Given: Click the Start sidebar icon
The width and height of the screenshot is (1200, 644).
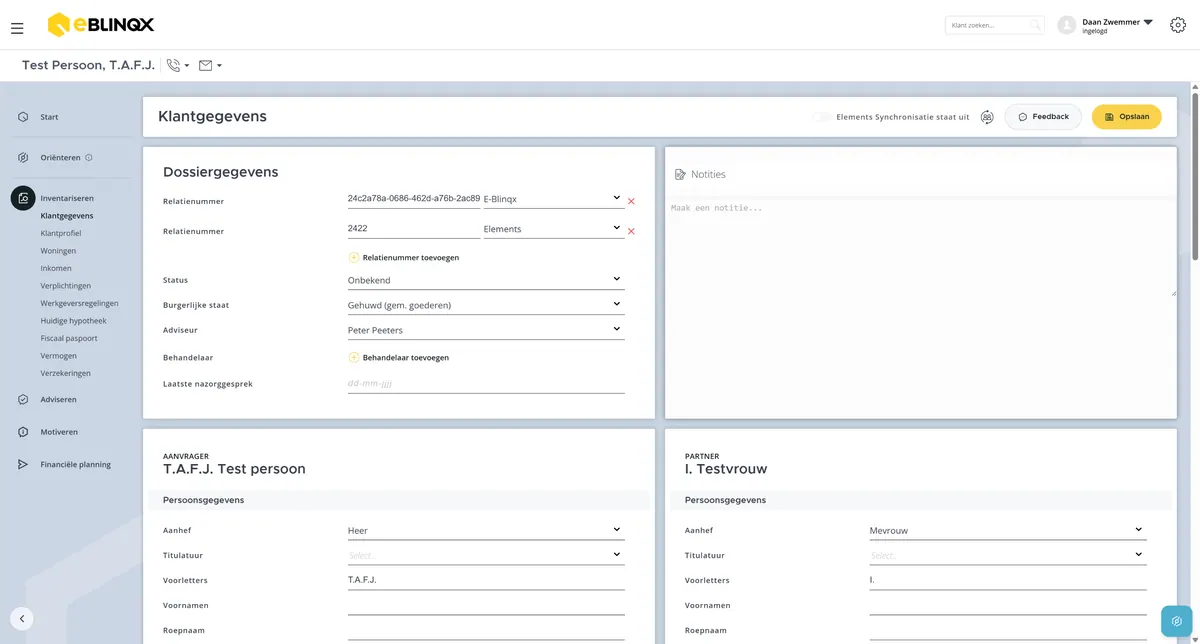Looking at the screenshot, I should click(23, 117).
